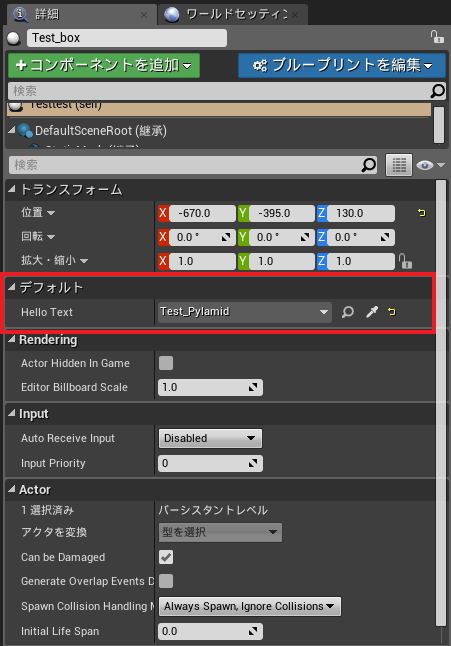This screenshot has width=451, height=646.
Task: Click location X value -670.0
Action: click(x=202, y=213)
